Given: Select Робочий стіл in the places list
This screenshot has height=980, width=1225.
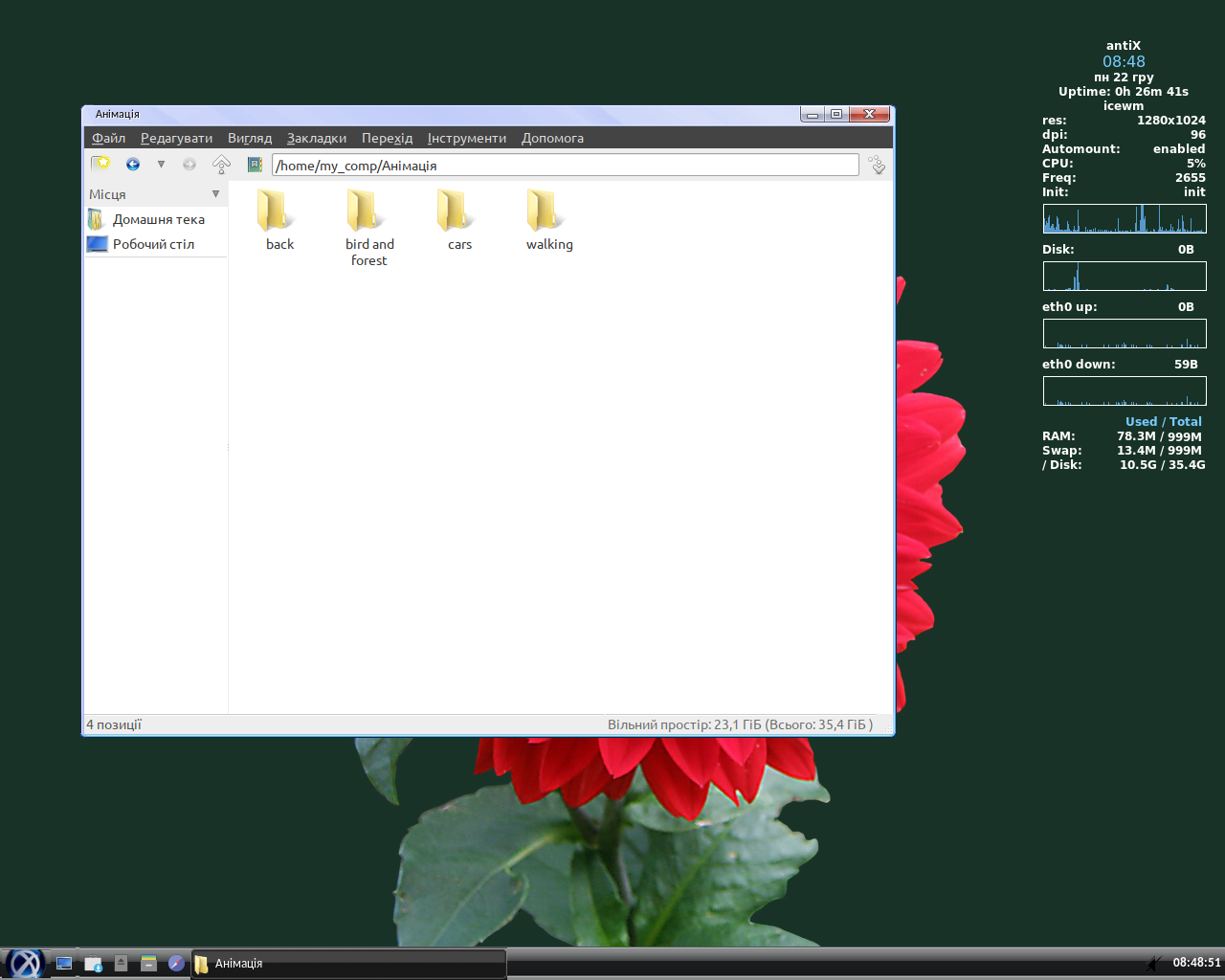Looking at the screenshot, I should click(153, 244).
